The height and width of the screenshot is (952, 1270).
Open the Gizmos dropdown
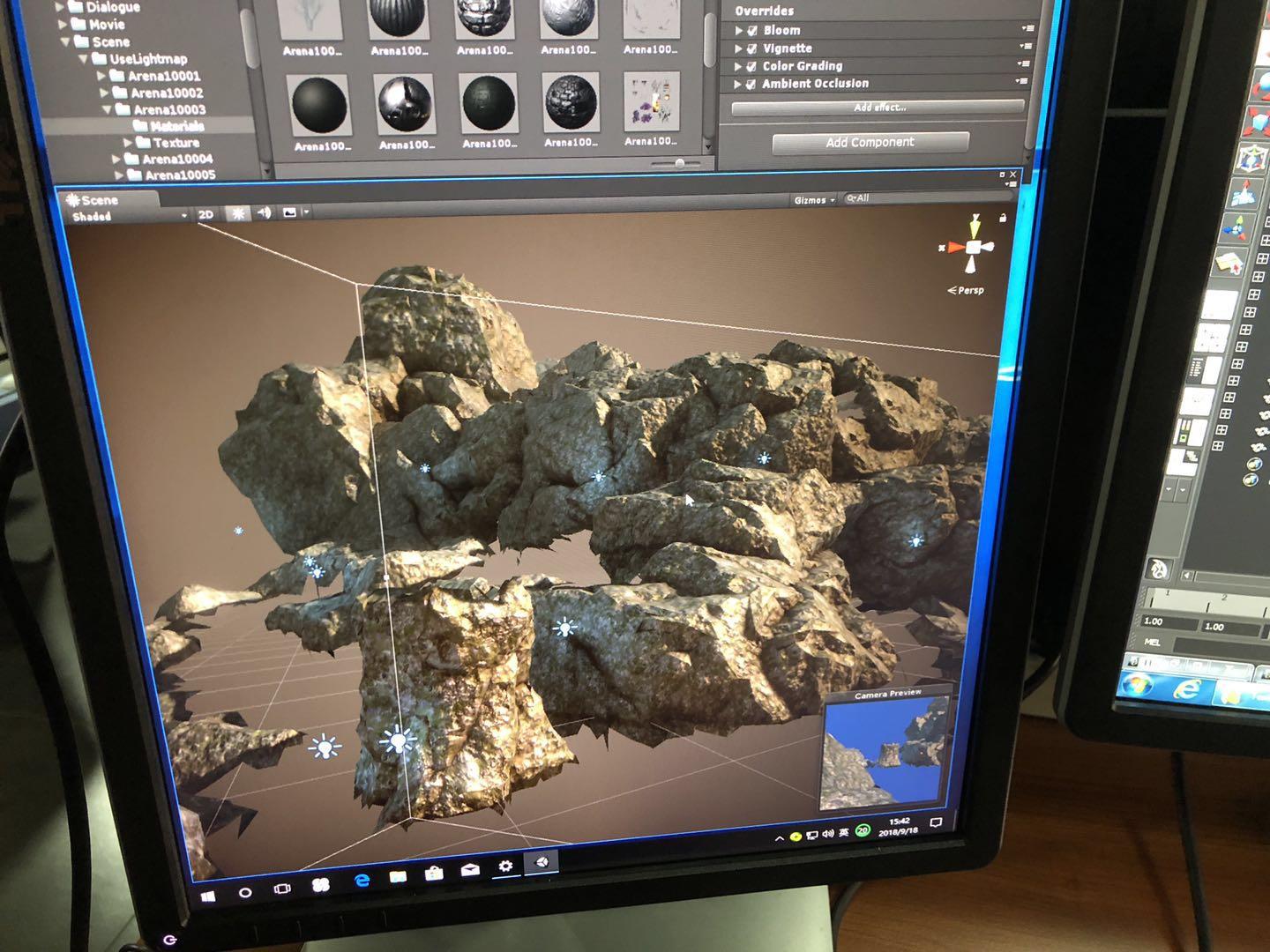tap(813, 200)
